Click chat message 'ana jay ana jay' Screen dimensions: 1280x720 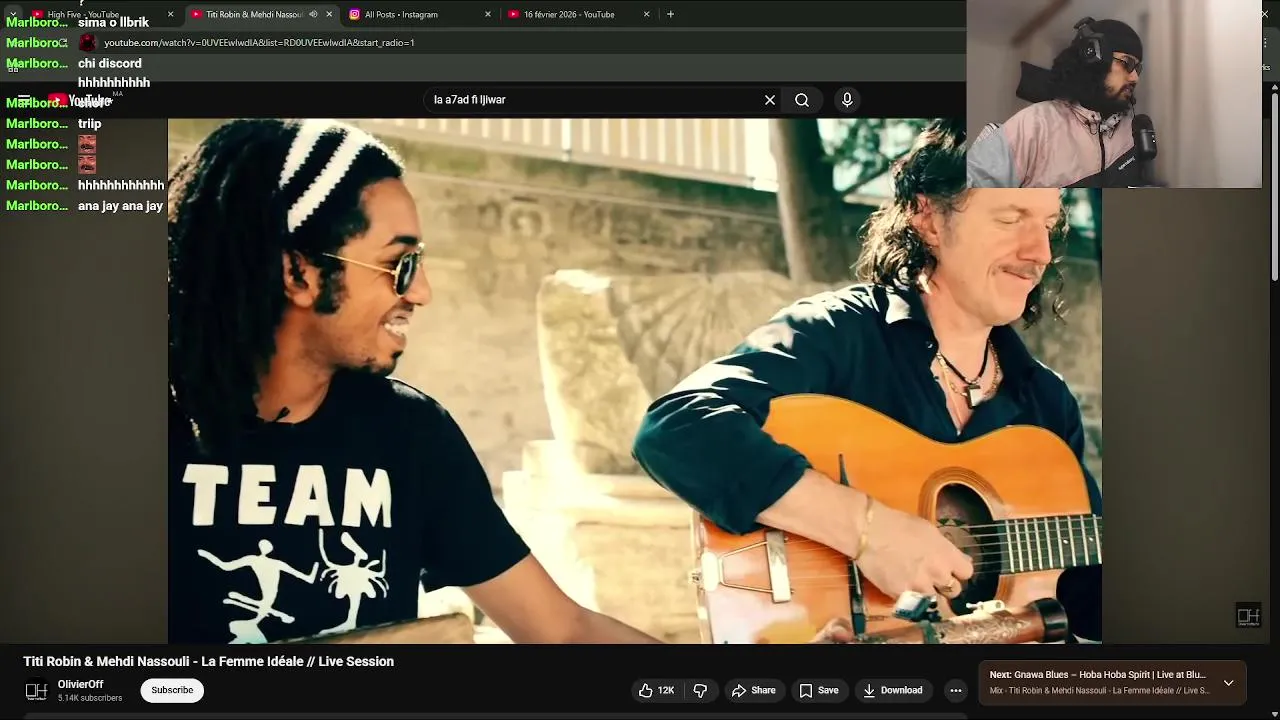point(120,206)
